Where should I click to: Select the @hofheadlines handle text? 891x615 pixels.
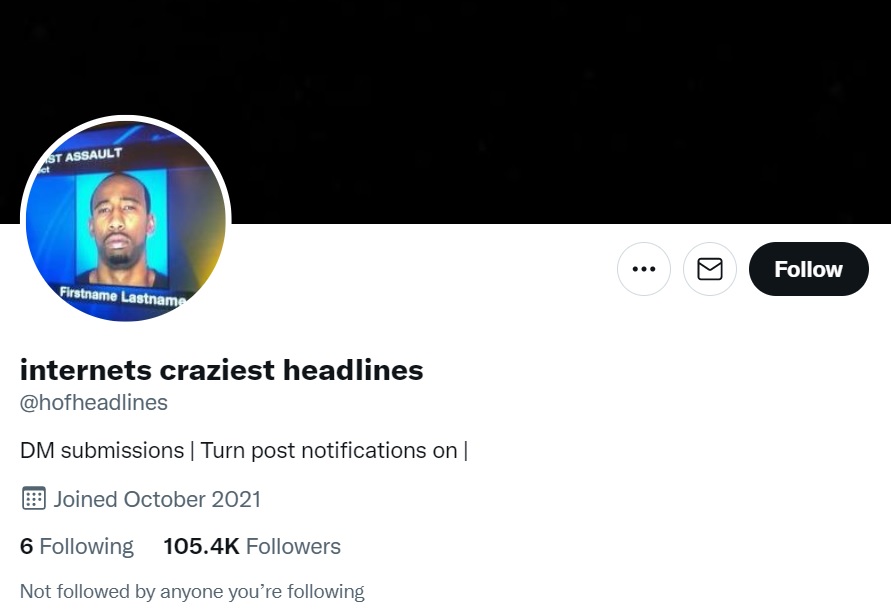[94, 403]
